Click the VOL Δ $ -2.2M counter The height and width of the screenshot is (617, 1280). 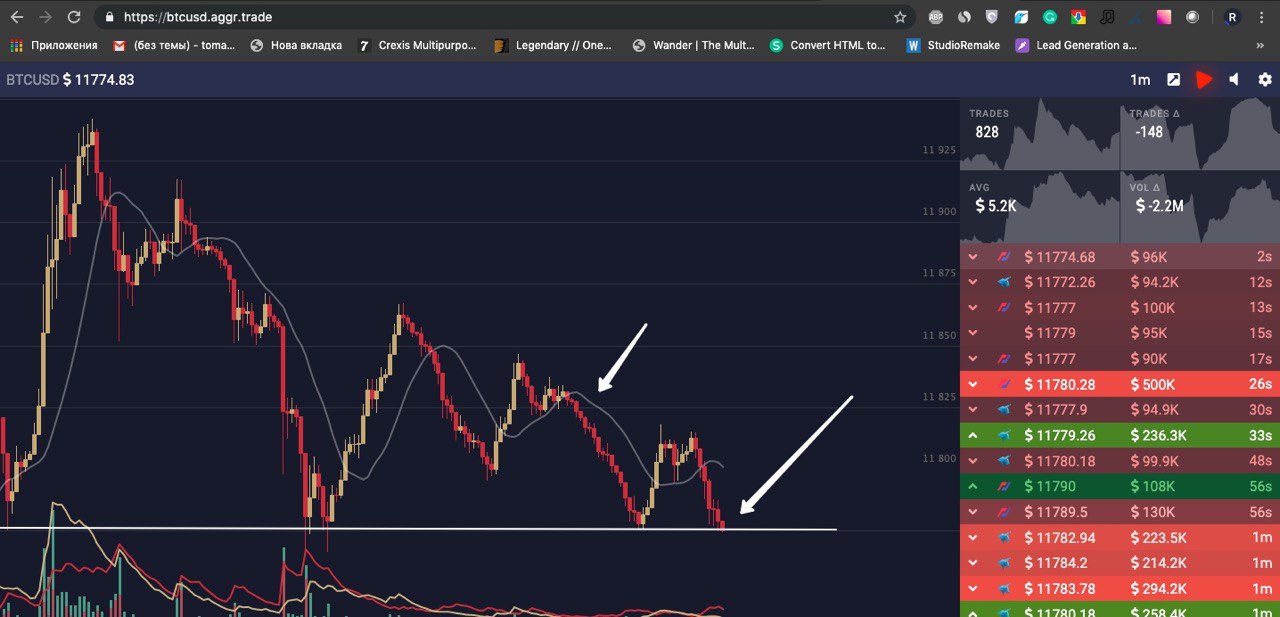pos(1200,207)
